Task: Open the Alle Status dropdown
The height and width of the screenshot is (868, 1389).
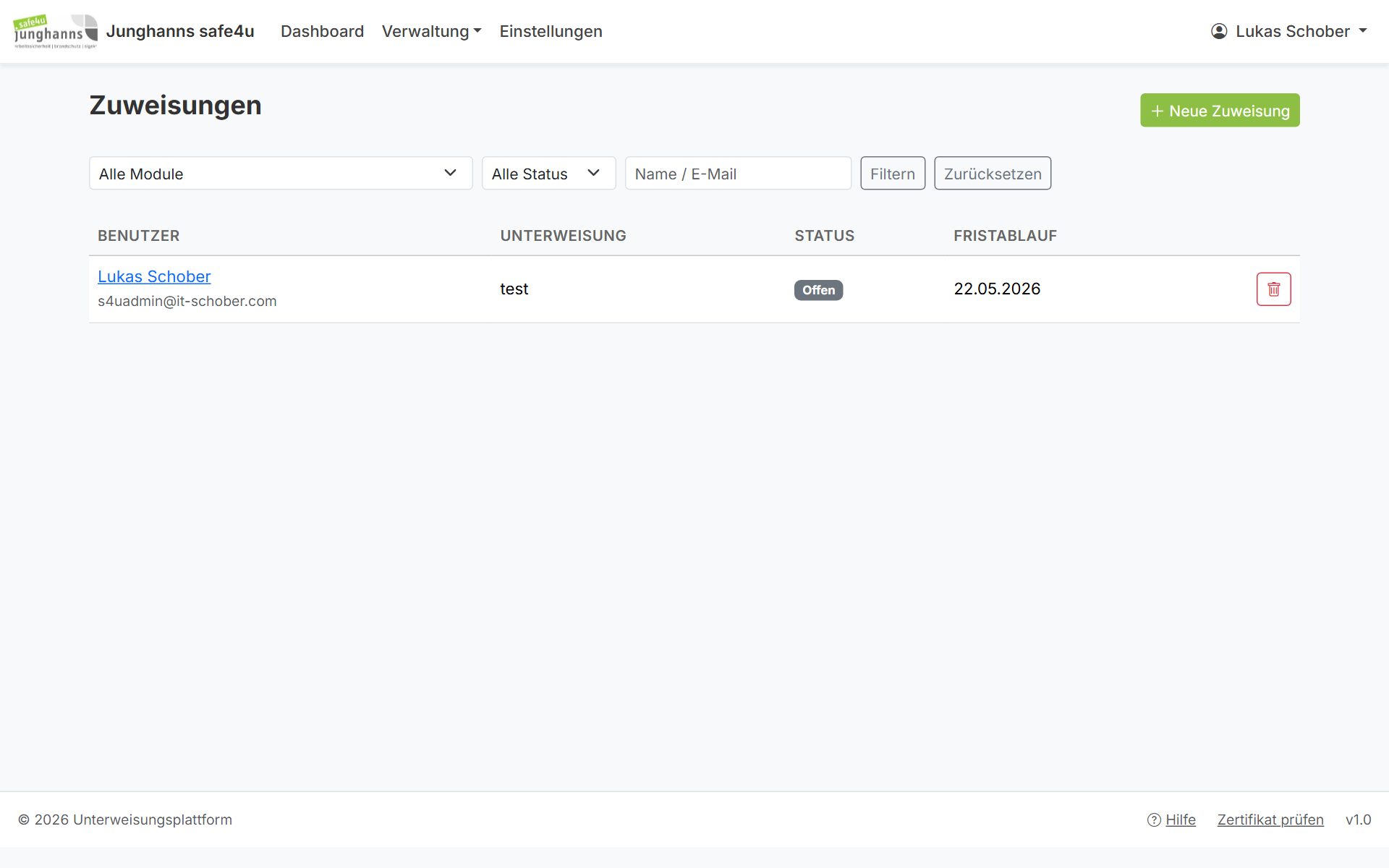Action: (x=548, y=174)
